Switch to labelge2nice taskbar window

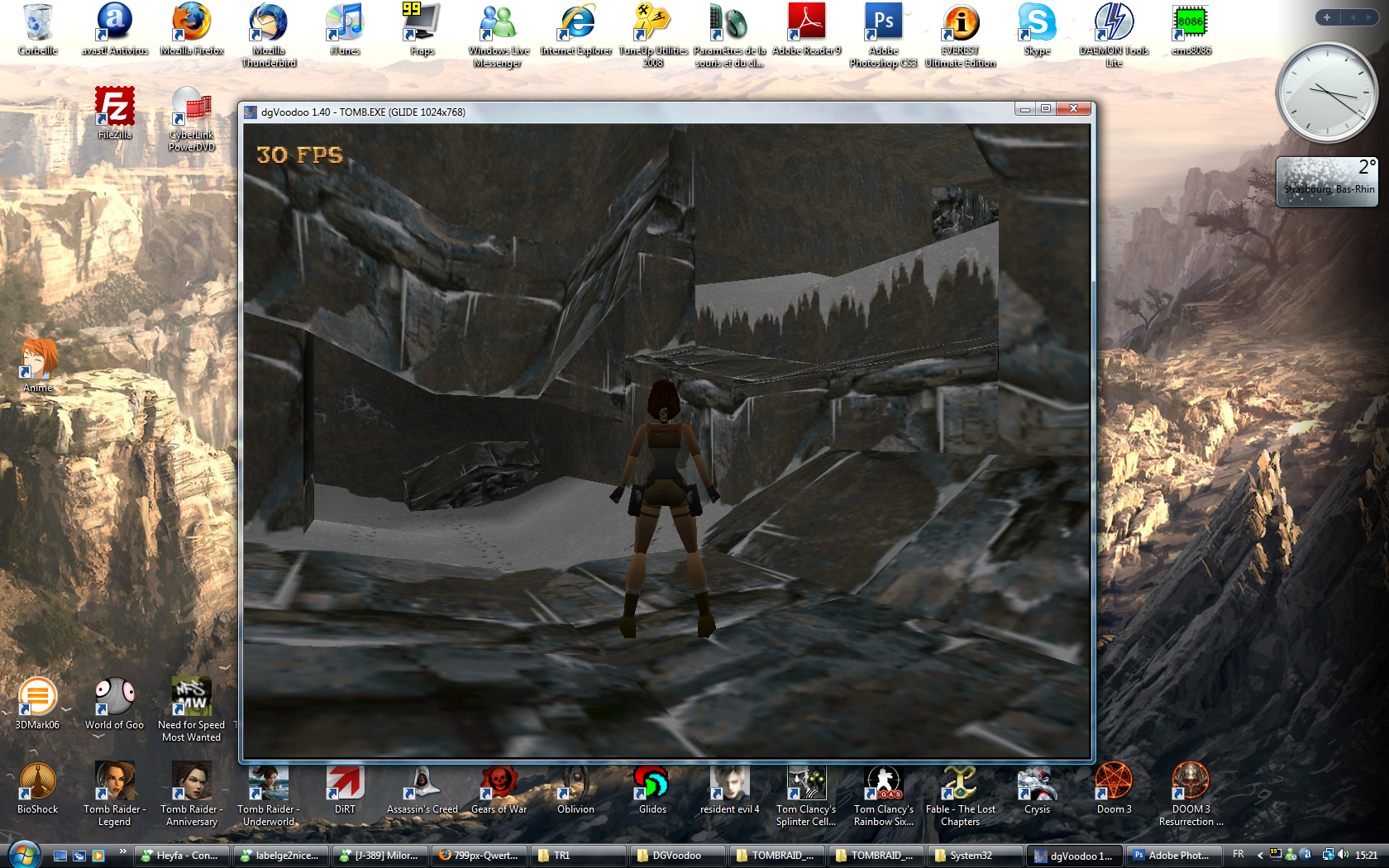point(280,856)
